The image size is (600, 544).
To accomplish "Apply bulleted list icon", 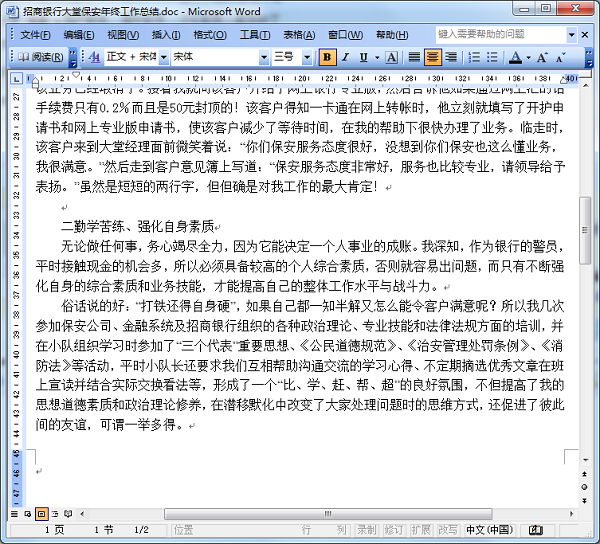I will coord(492,57).
